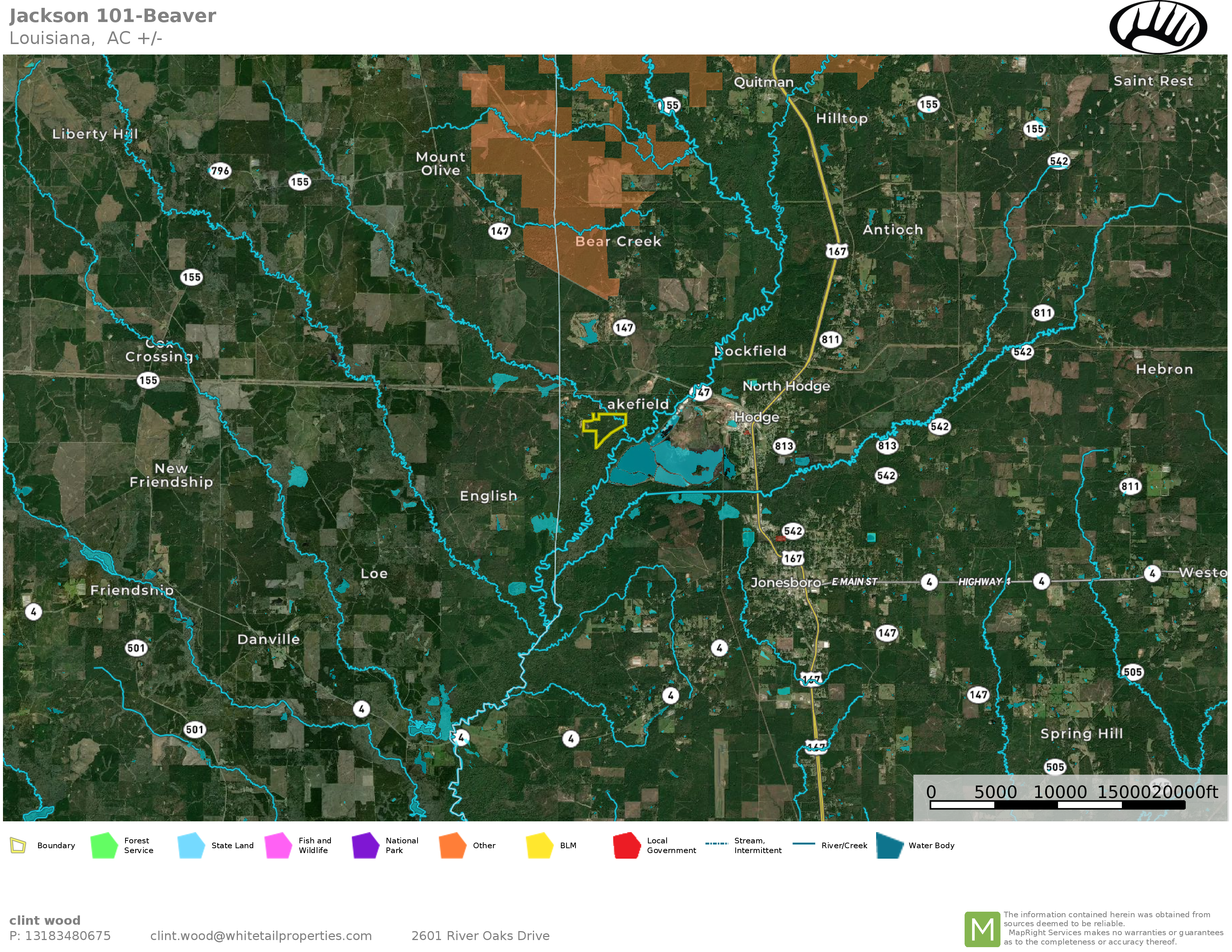Click the Boundary legend polygon icon

(x=18, y=845)
